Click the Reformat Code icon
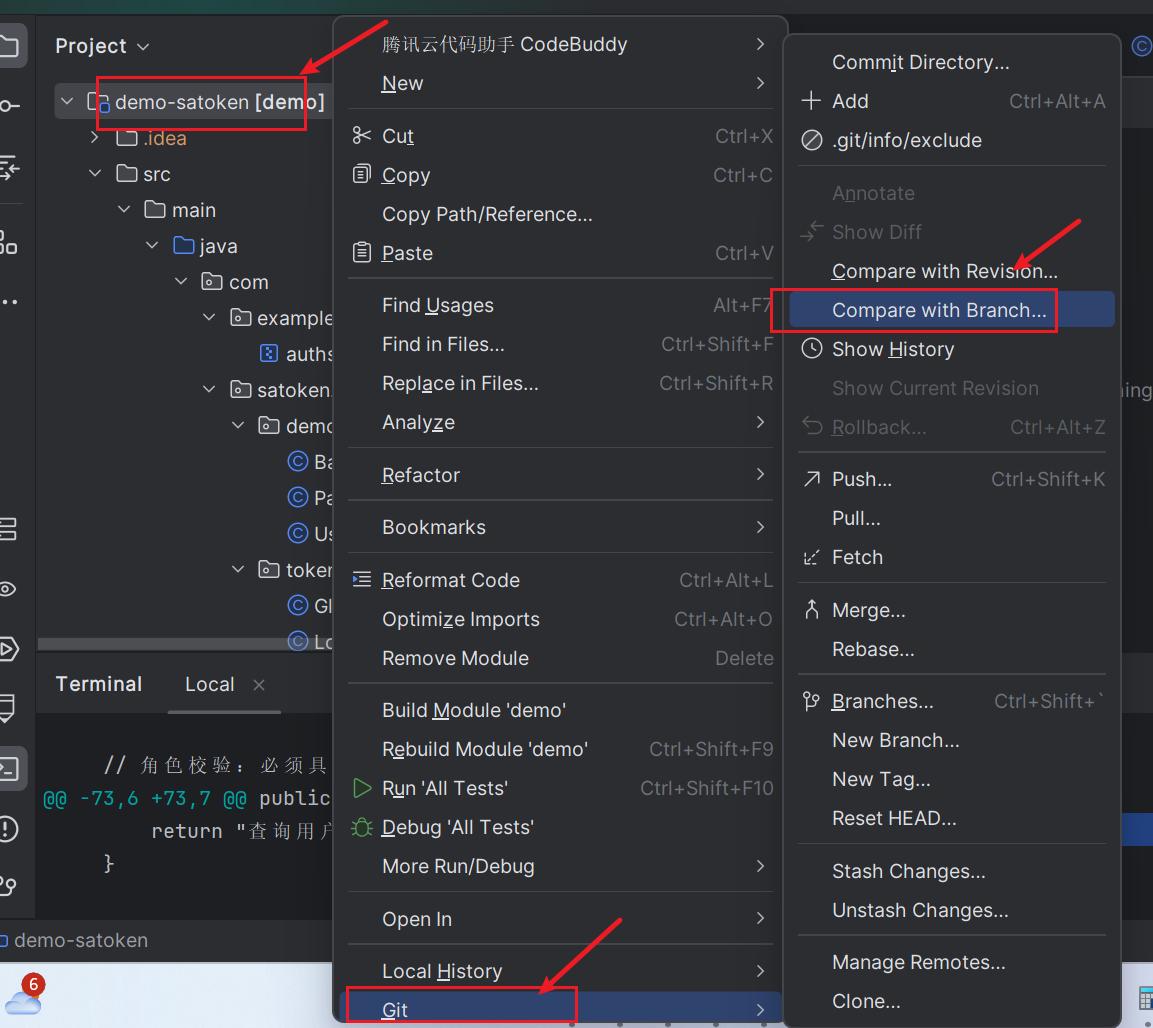The image size is (1153, 1028). tap(361, 579)
